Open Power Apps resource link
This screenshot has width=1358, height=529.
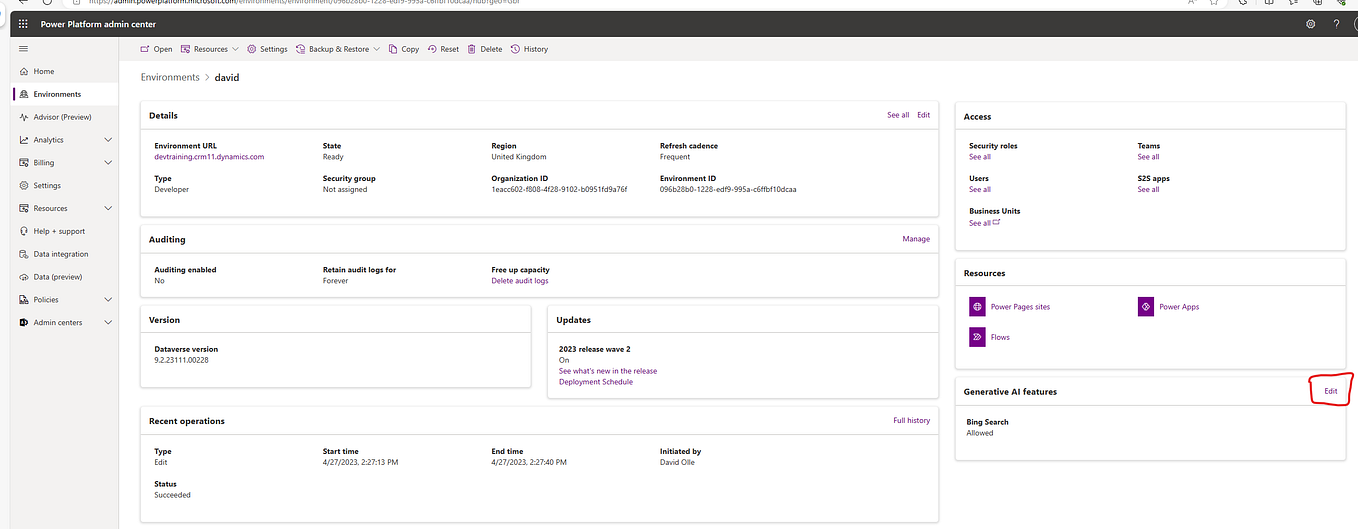click(1179, 307)
